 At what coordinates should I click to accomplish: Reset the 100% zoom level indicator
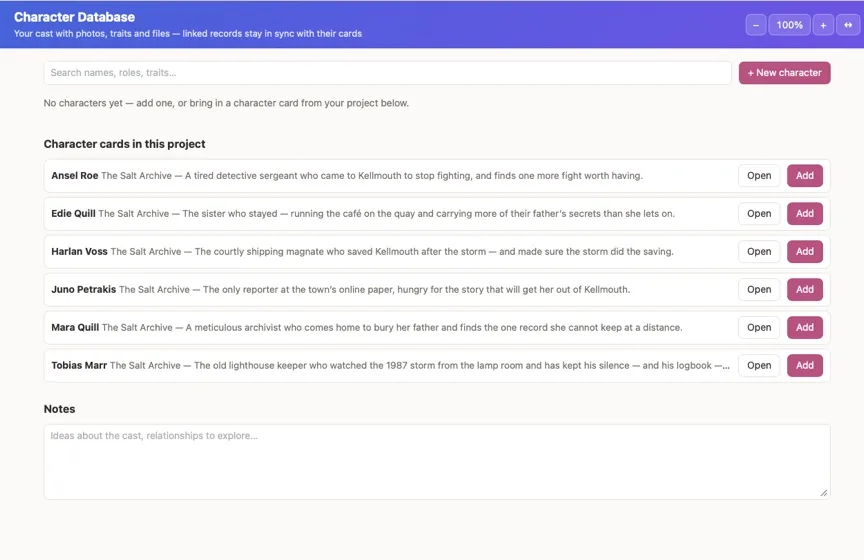(x=789, y=25)
